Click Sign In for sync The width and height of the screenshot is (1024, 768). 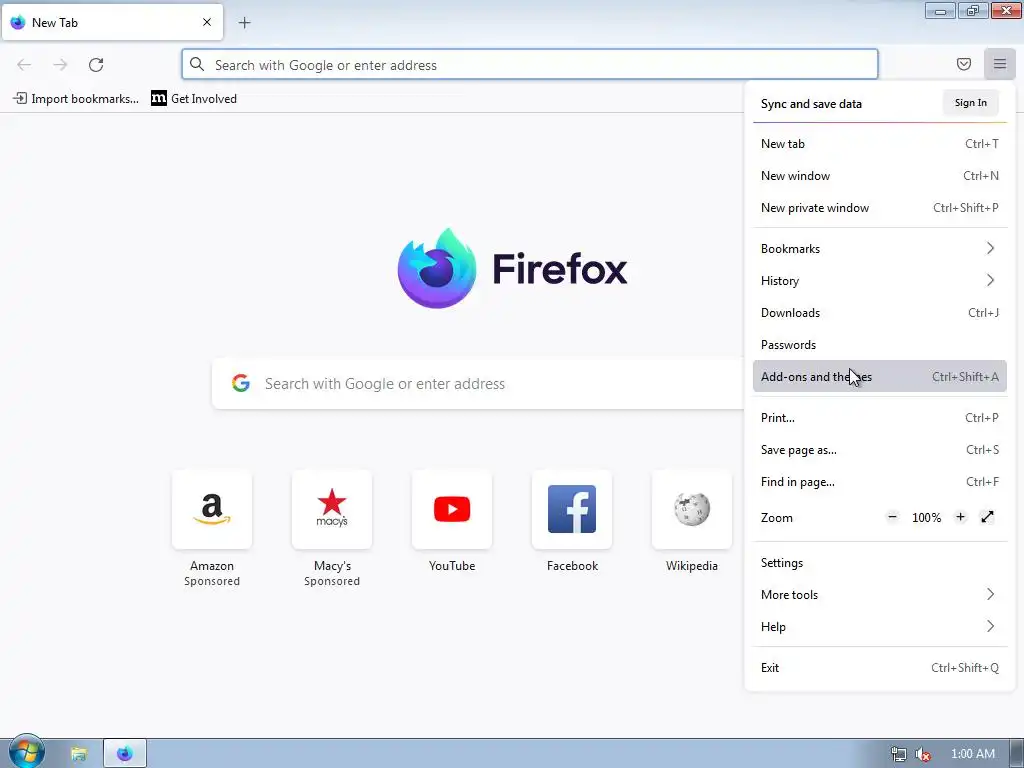[x=970, y=103]
